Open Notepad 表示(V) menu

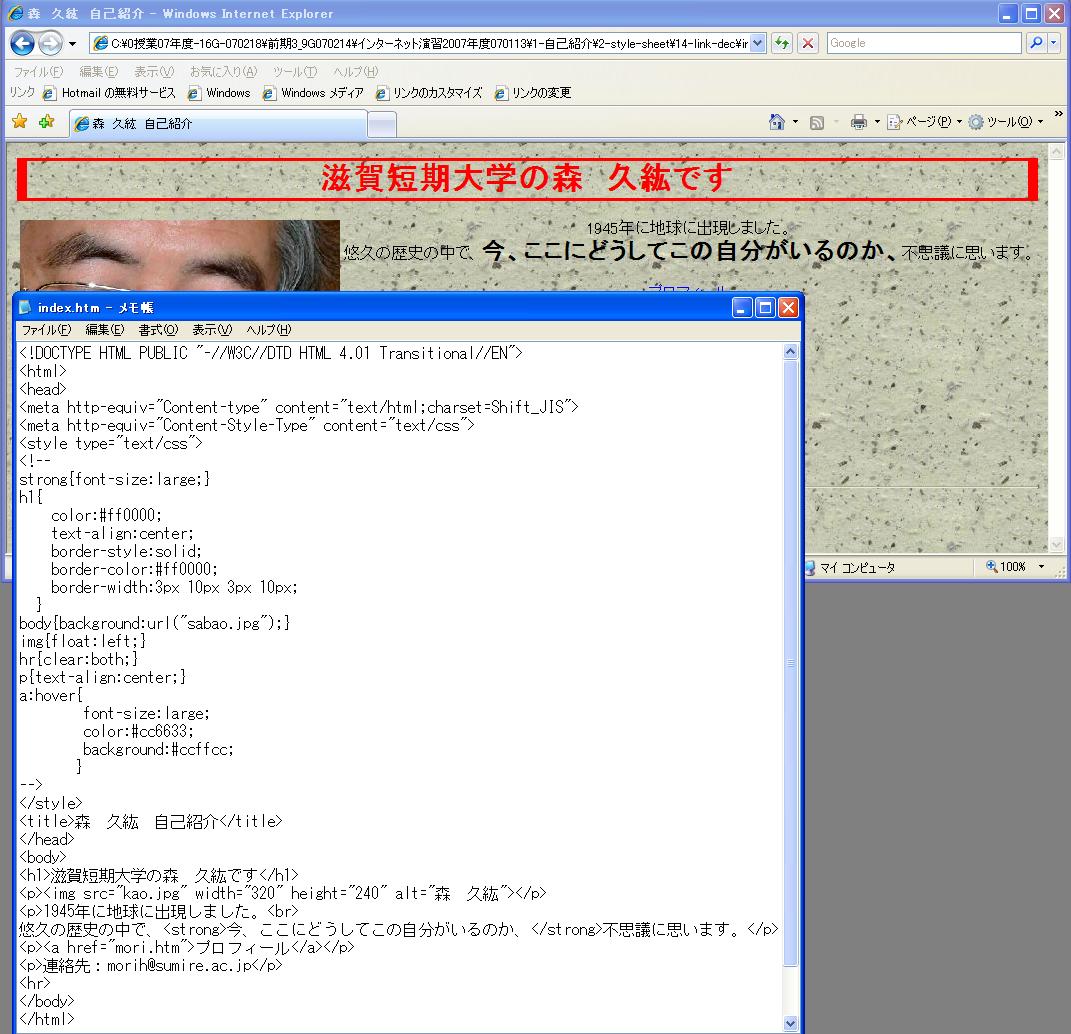pyautogui.click(x=212, y=330)
